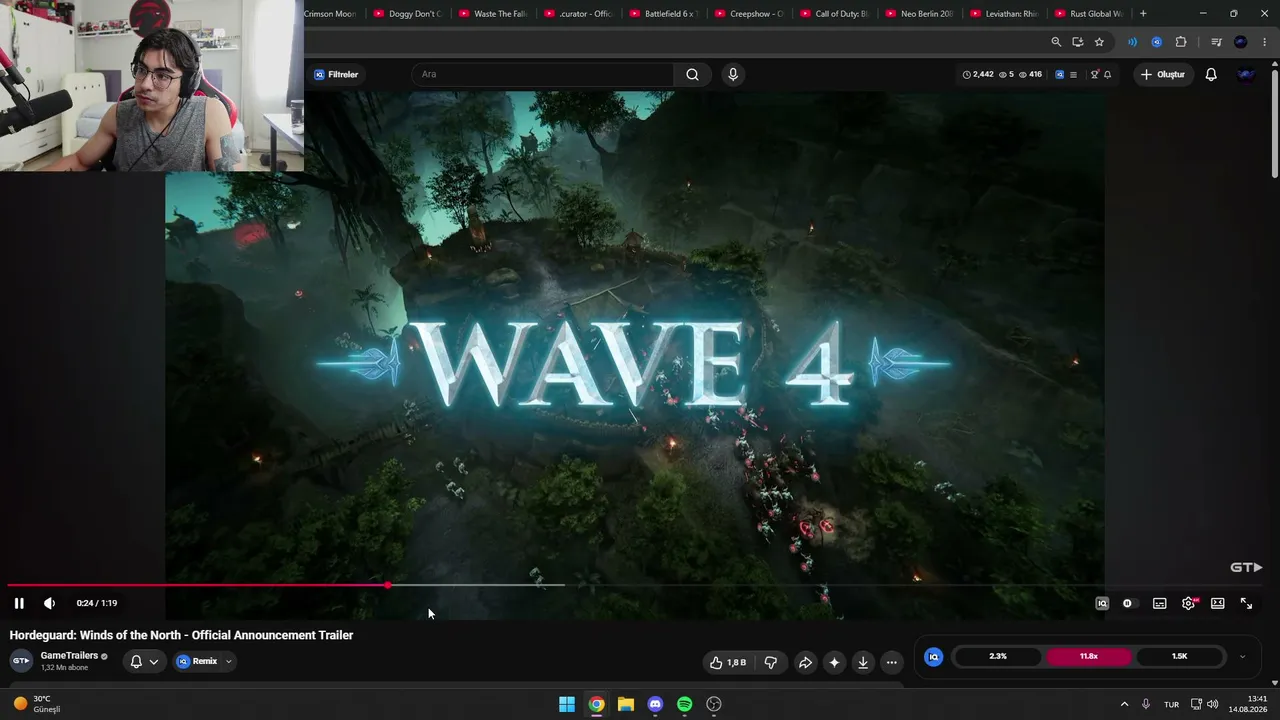Start voice search with microphone
This screenshot has height=720, width=1280.
coord(733,74)
